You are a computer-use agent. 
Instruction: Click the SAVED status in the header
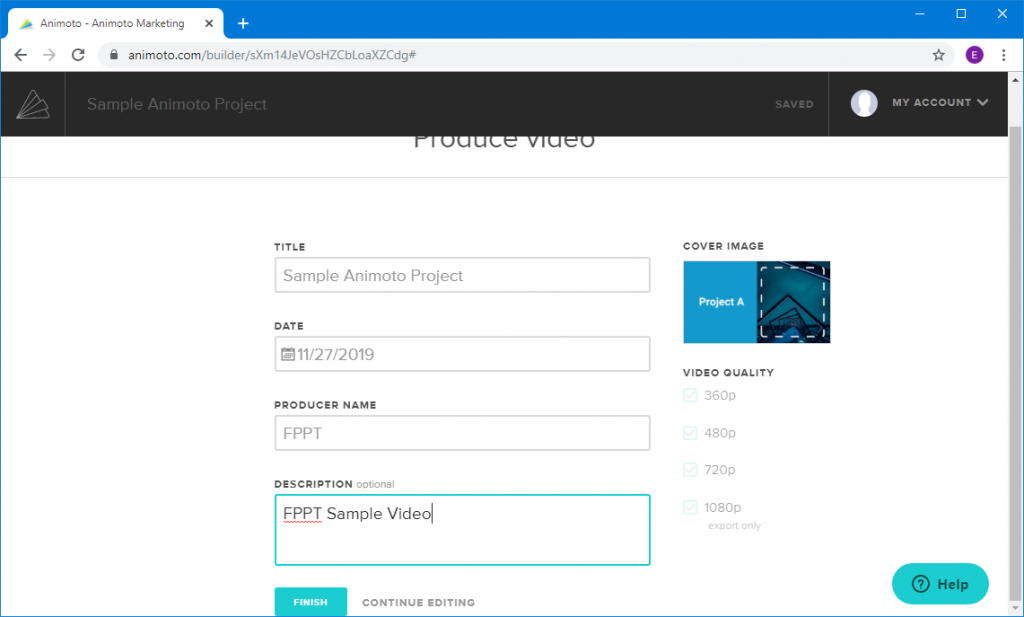(794, 103)
